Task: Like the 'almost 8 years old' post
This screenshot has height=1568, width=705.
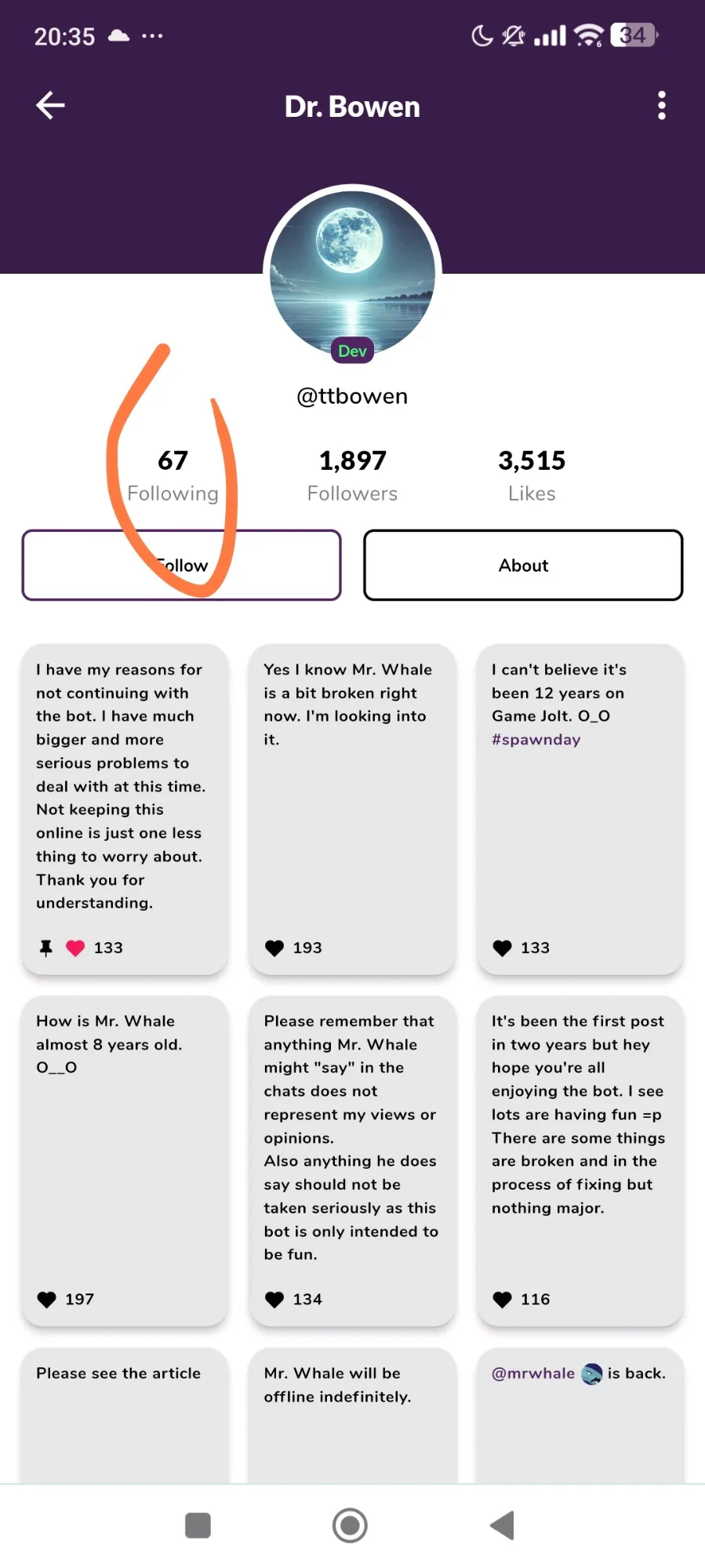Action: (47, 1300)
